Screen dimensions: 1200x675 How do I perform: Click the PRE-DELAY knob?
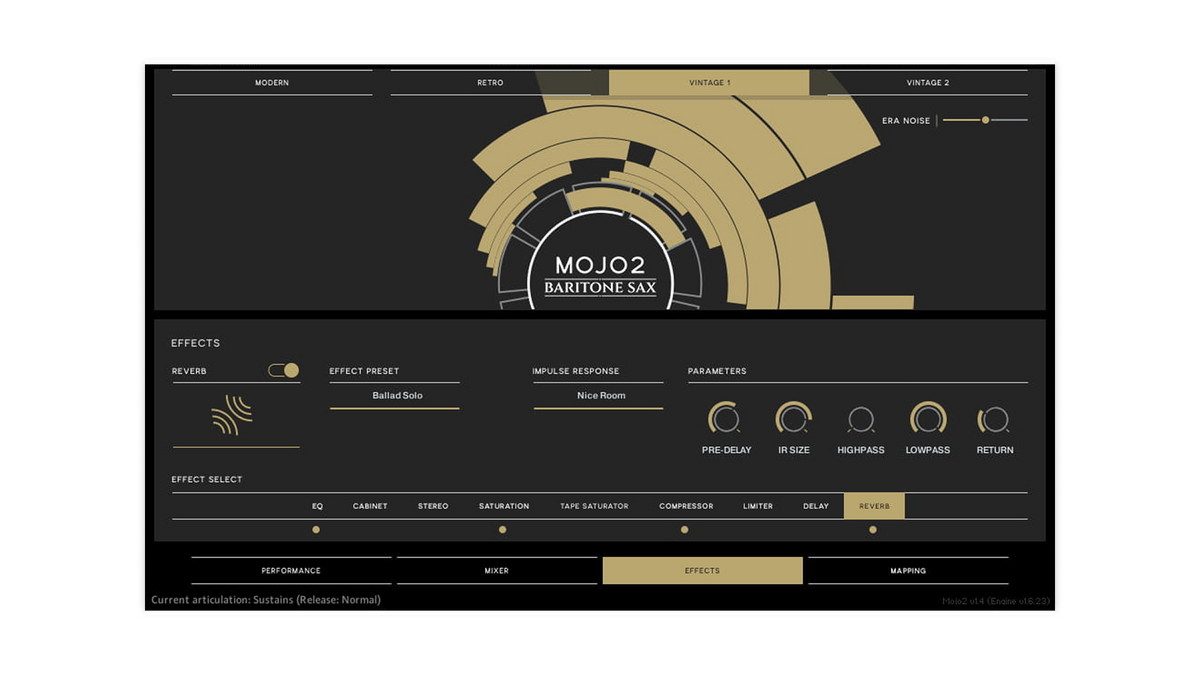[725, 418]
